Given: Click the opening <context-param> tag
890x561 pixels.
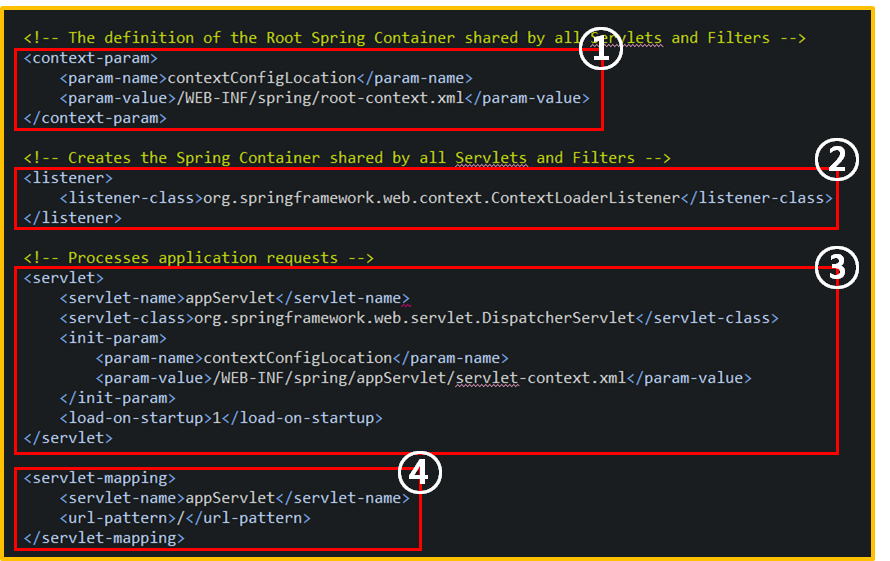Looking at the screenshot, I should [90, 58].
